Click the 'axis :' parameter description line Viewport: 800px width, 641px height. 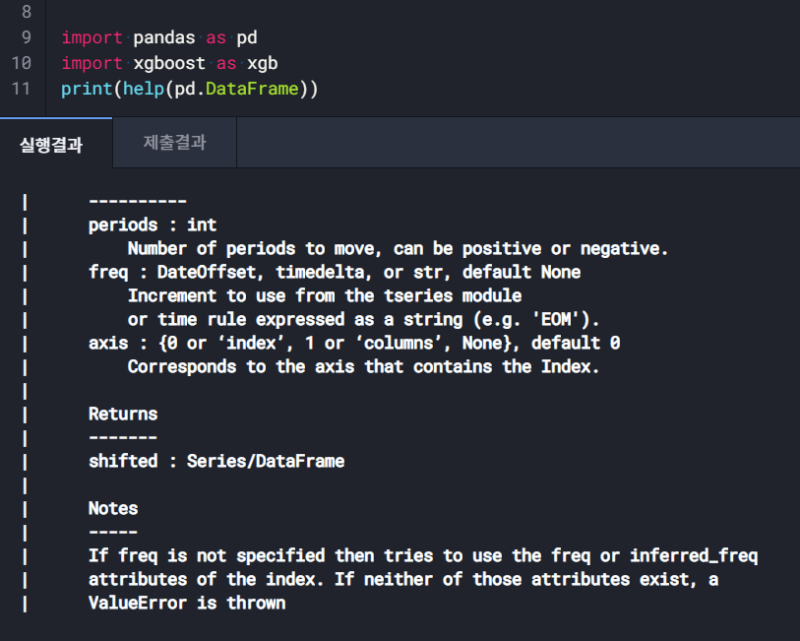[x=354, y=343]
